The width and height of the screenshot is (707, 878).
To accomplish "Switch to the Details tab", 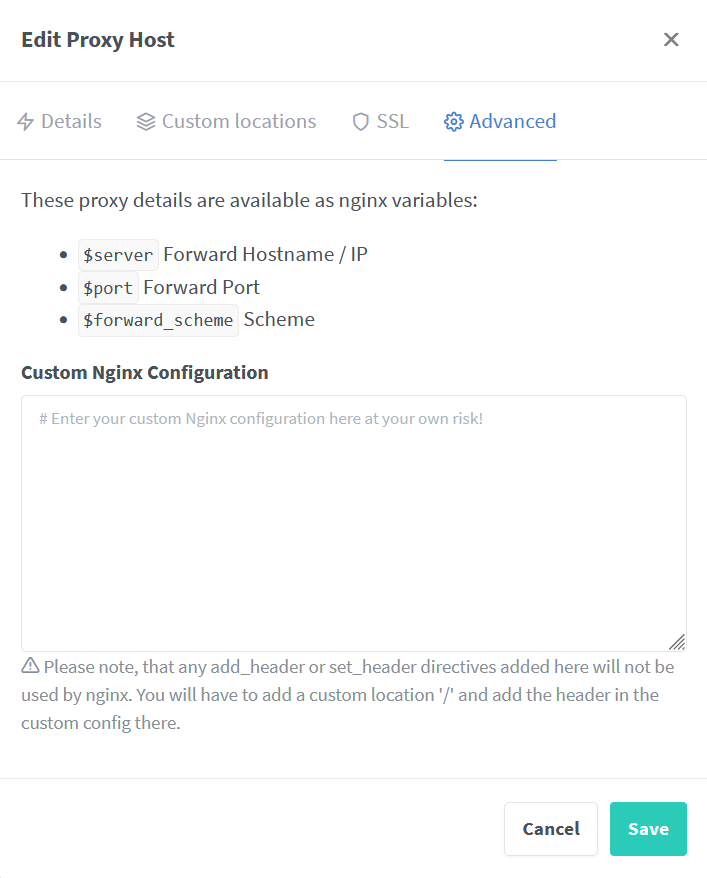I will [x=62, y=121].
